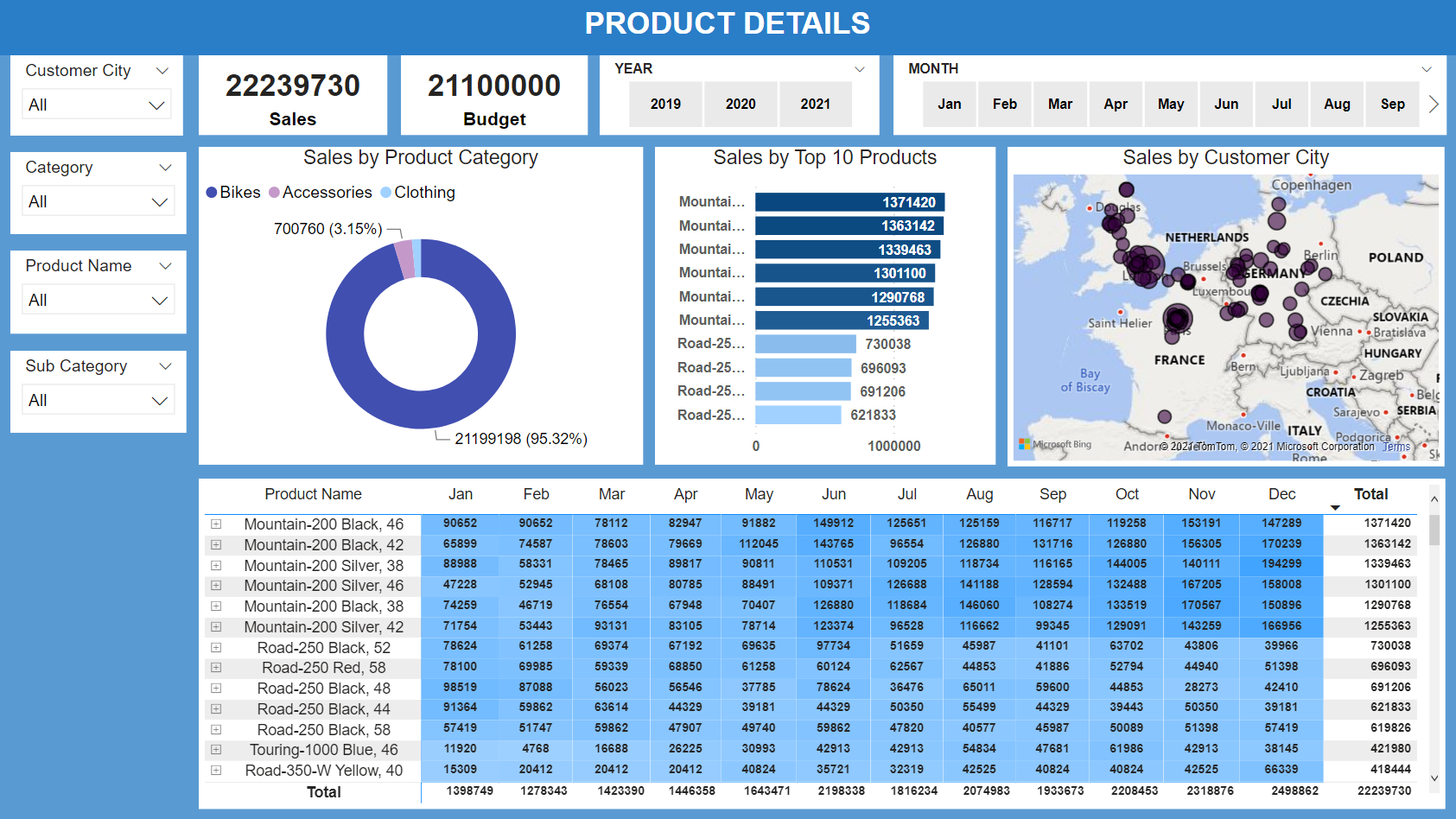Image resolution: width=1456 pixels, height=819 pixels.
Task: Click the chevron on the Customer City slicer header
Action: tap(164, 71)
